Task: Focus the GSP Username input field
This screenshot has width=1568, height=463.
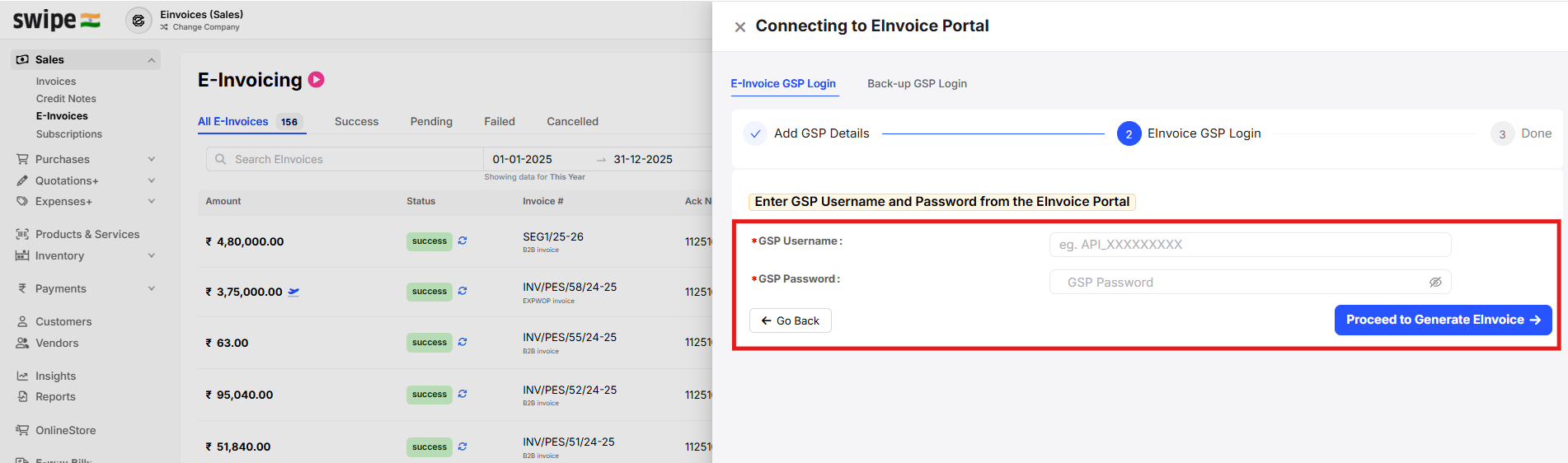Action: 1250,245
